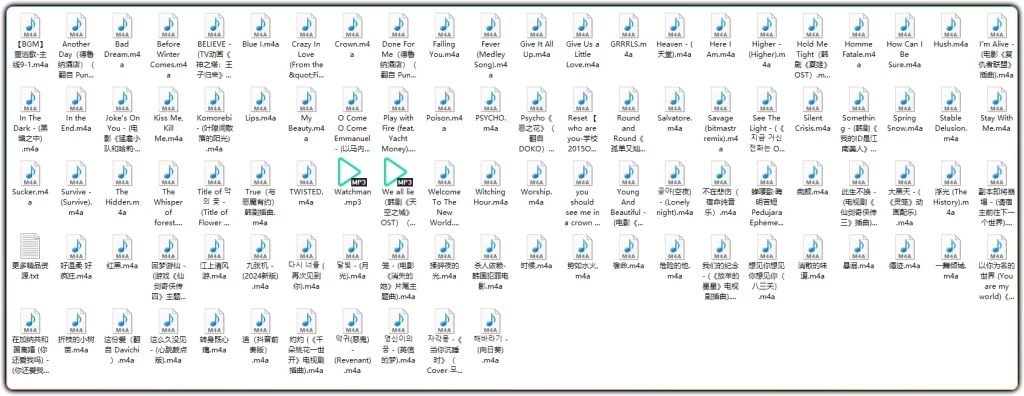This screenshot has width=1024, height=396.
Task: Click the file name 'Survive - (Survive).m4a'
Action: [76, 202]
